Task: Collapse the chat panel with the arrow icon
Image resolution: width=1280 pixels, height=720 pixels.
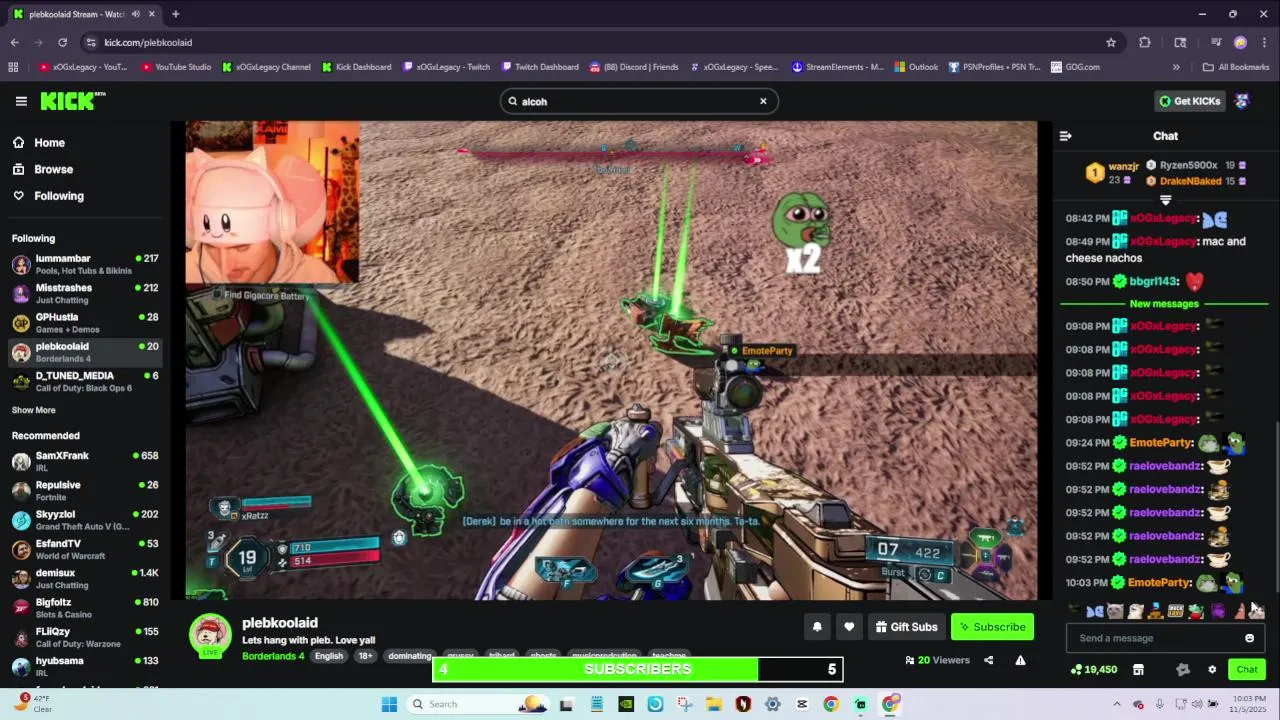Action: pos(1065,136)
